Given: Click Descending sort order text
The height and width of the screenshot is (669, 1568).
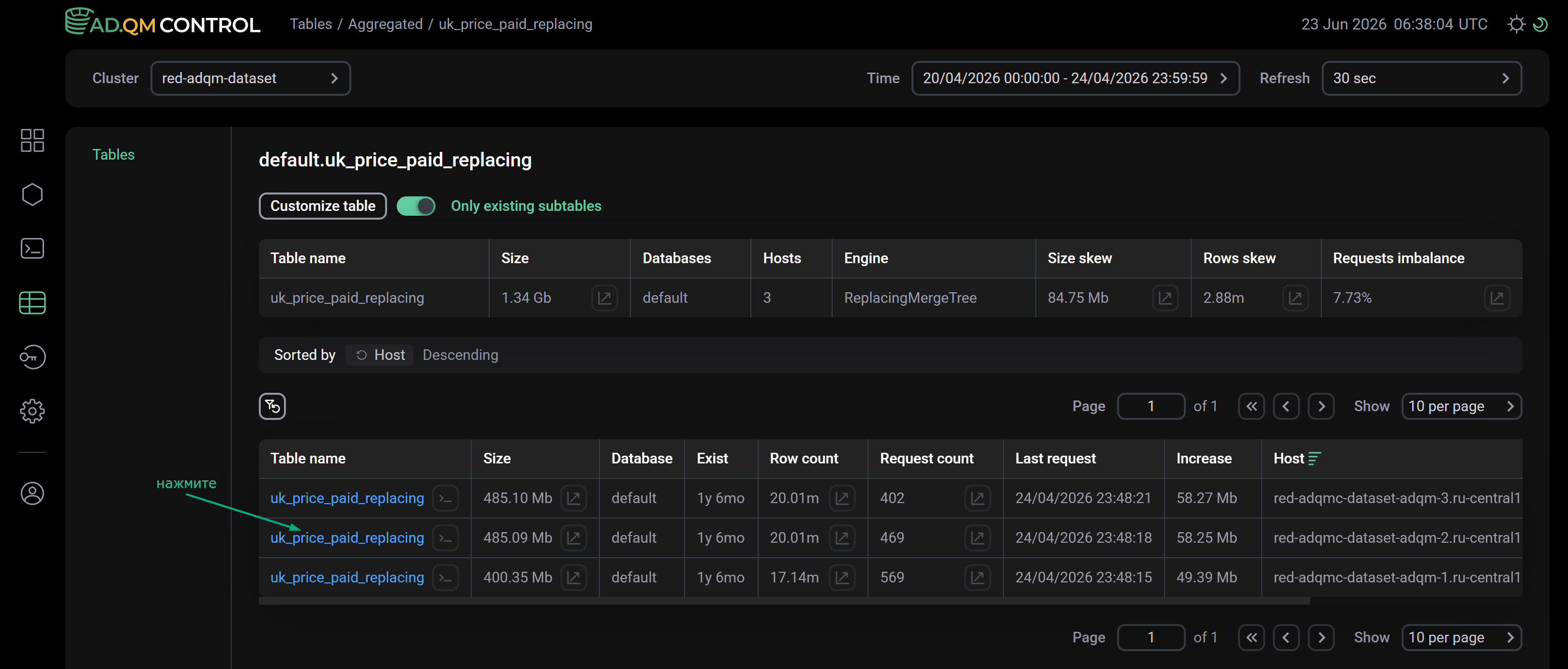Looking at the screenshot, I should point(460,355).
